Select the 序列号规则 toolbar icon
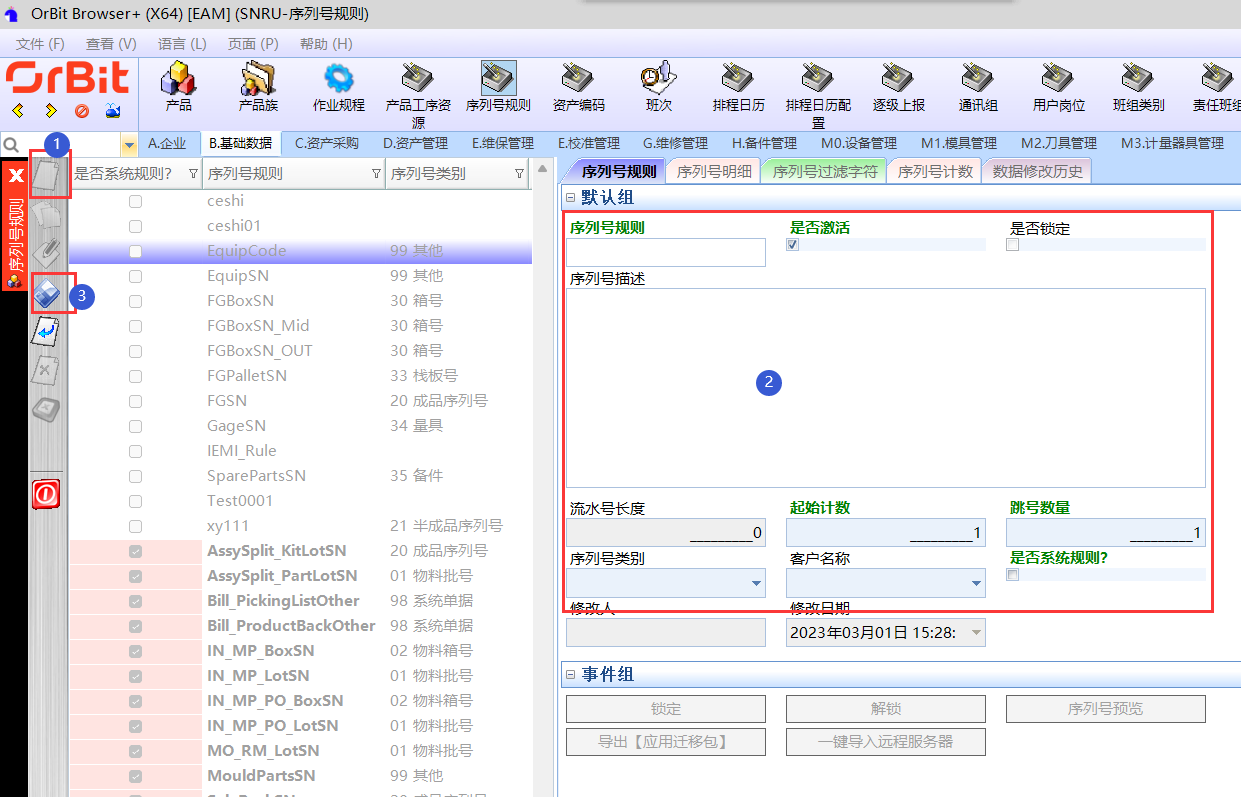Screen dimensions: 1241x797 coord(498,87)
